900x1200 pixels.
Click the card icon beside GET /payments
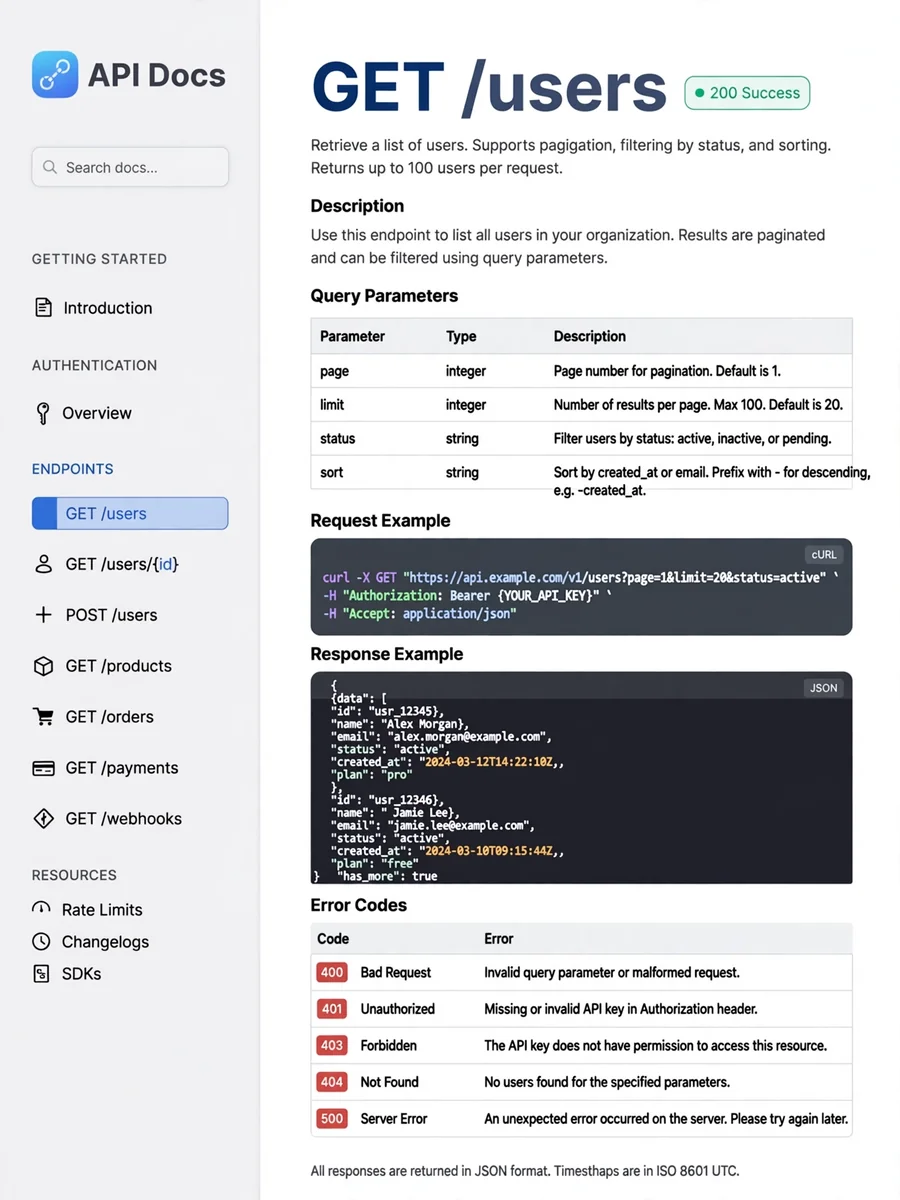[43, 768]
